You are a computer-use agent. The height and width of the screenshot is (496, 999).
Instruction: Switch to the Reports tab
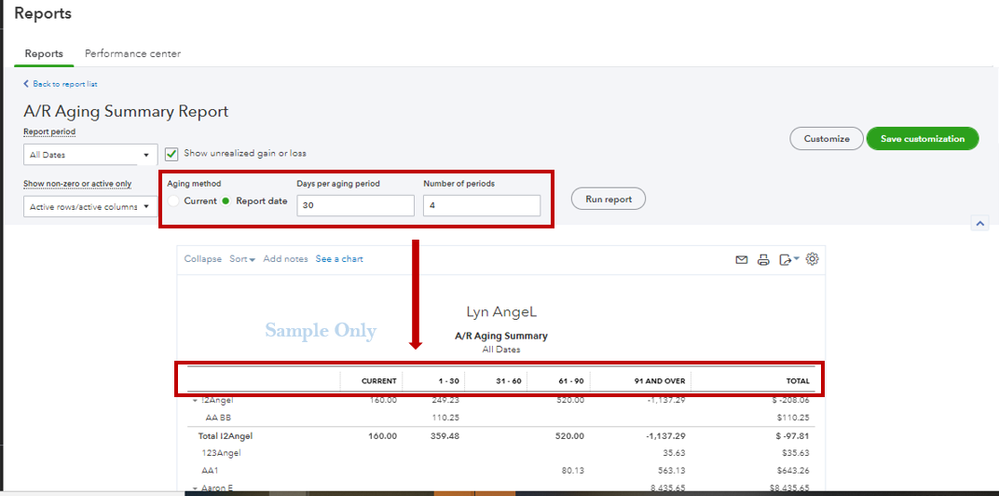[44, 53]
